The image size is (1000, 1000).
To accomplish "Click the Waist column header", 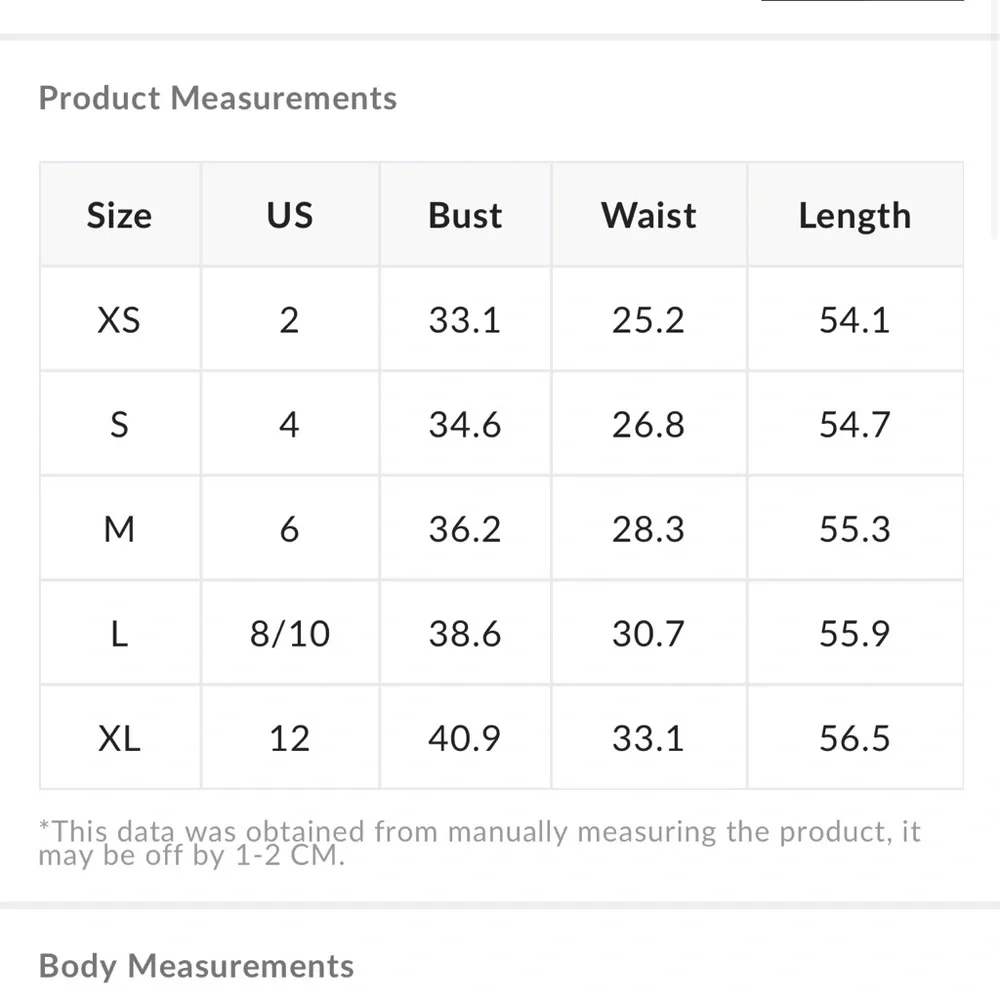I will point(648,216).
